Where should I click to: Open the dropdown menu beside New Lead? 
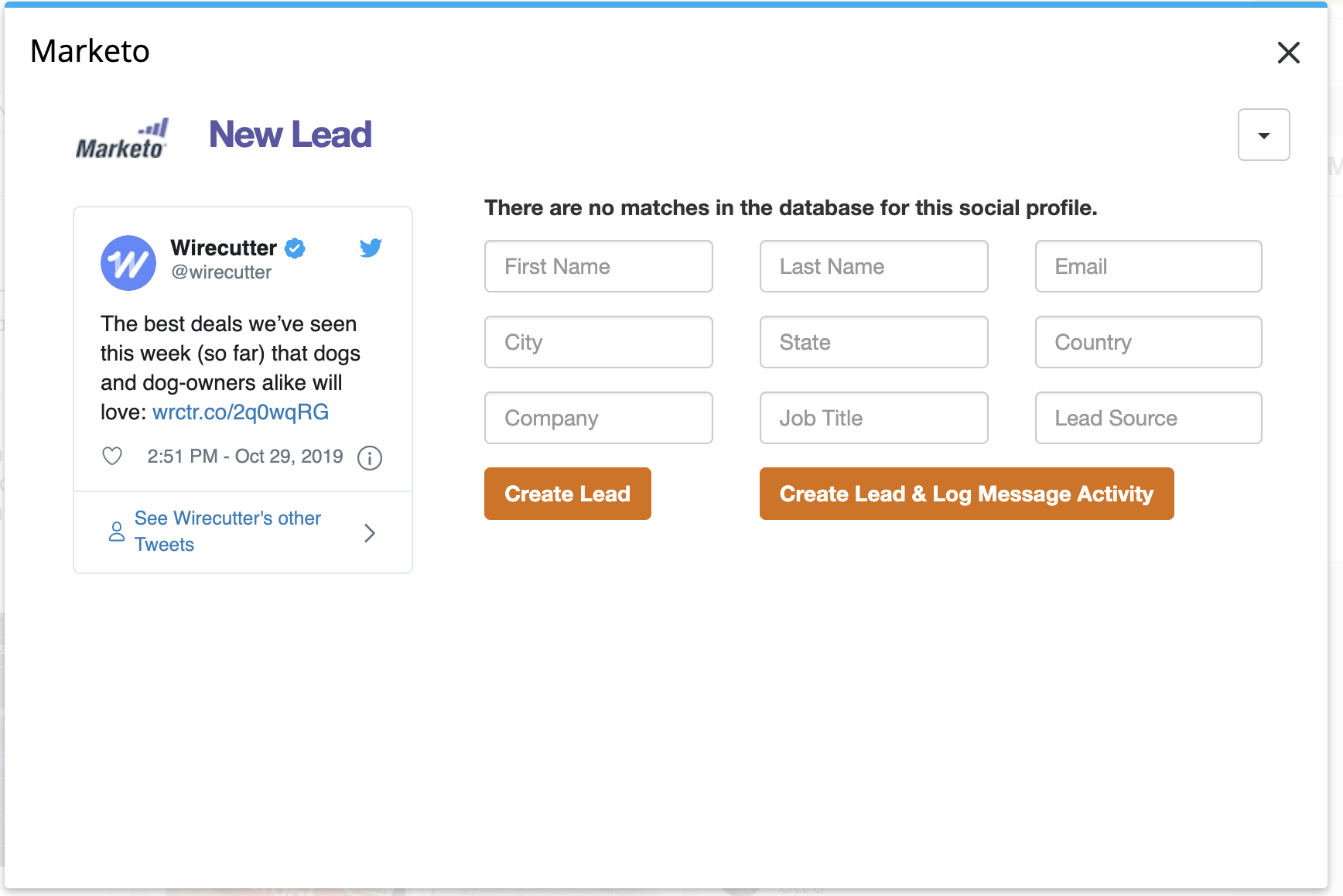point(1263,135)
